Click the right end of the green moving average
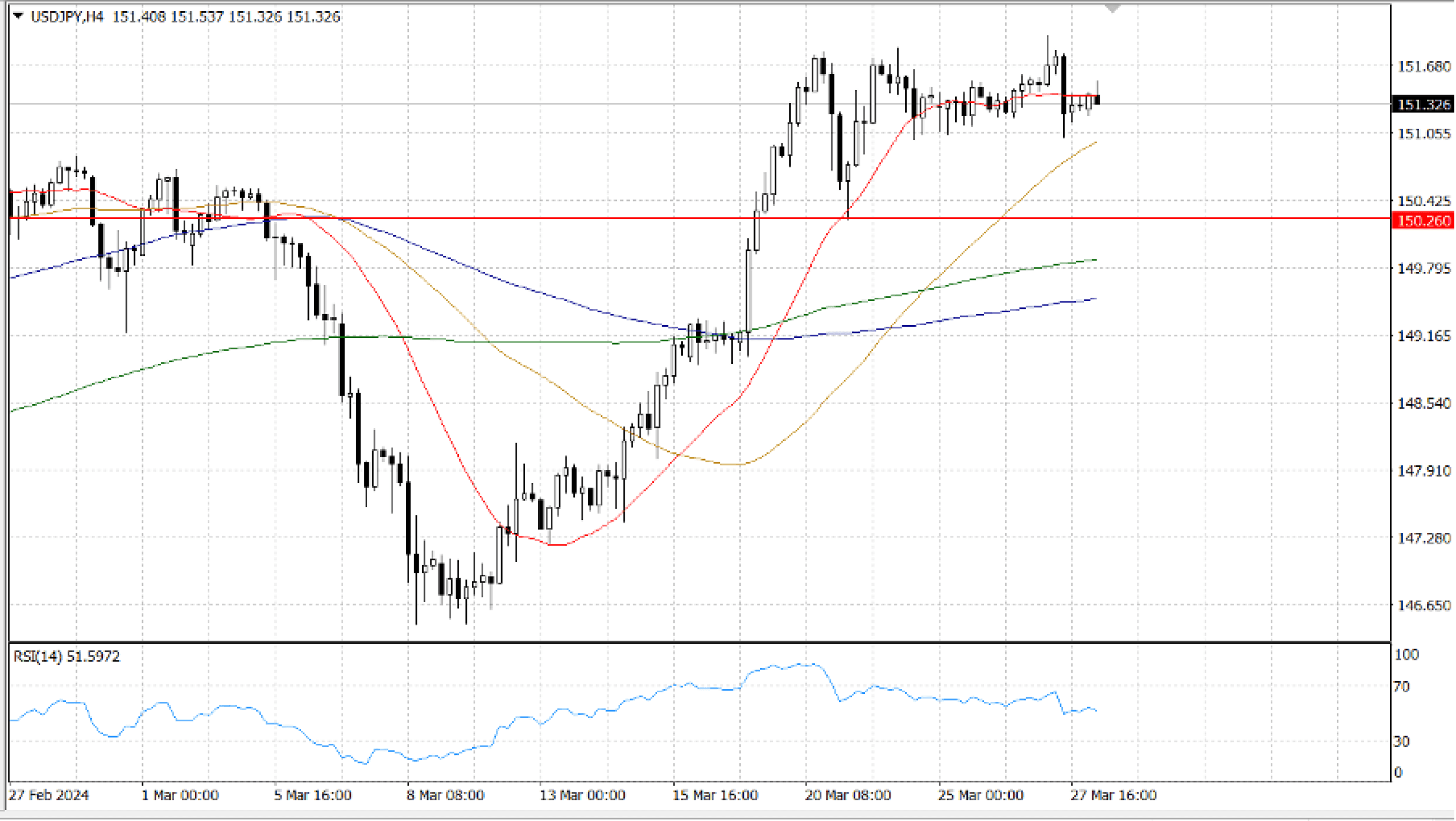Image resolution: width=1456 pixels, height=821 pixels. tap(1094, 260)
